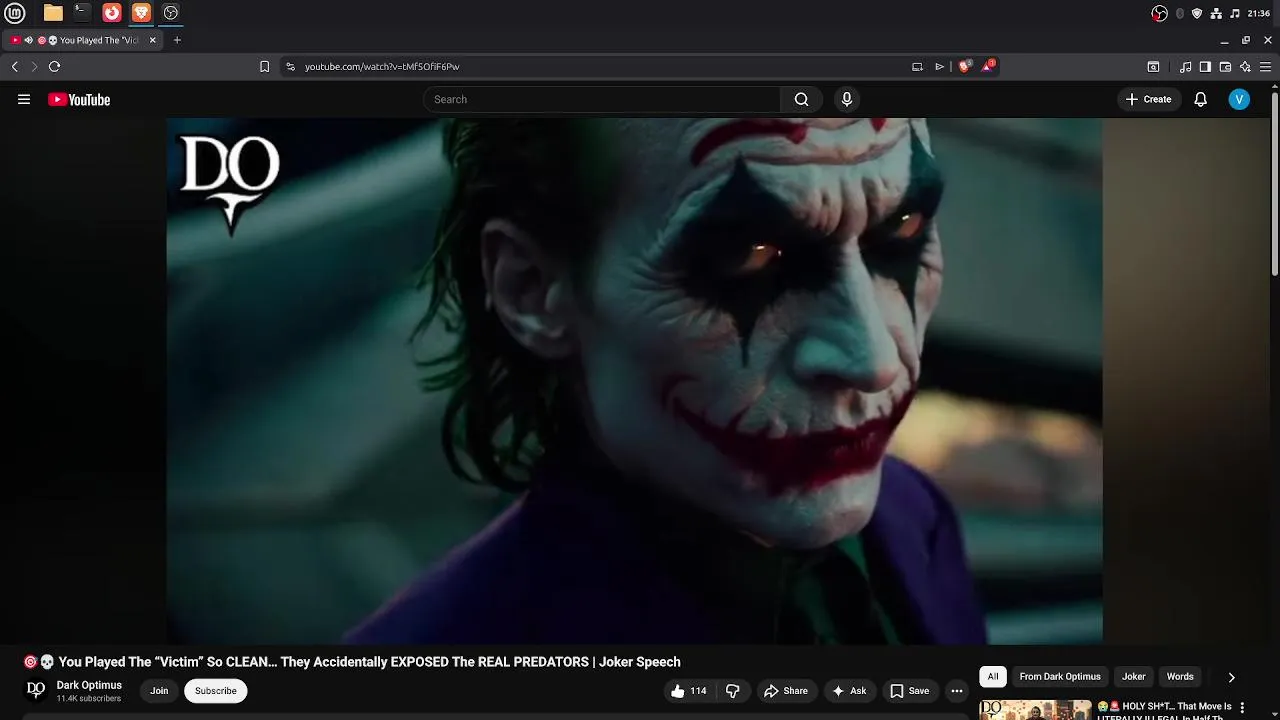
Task: Open the network connections tray icon
Action: [1216, 13]
